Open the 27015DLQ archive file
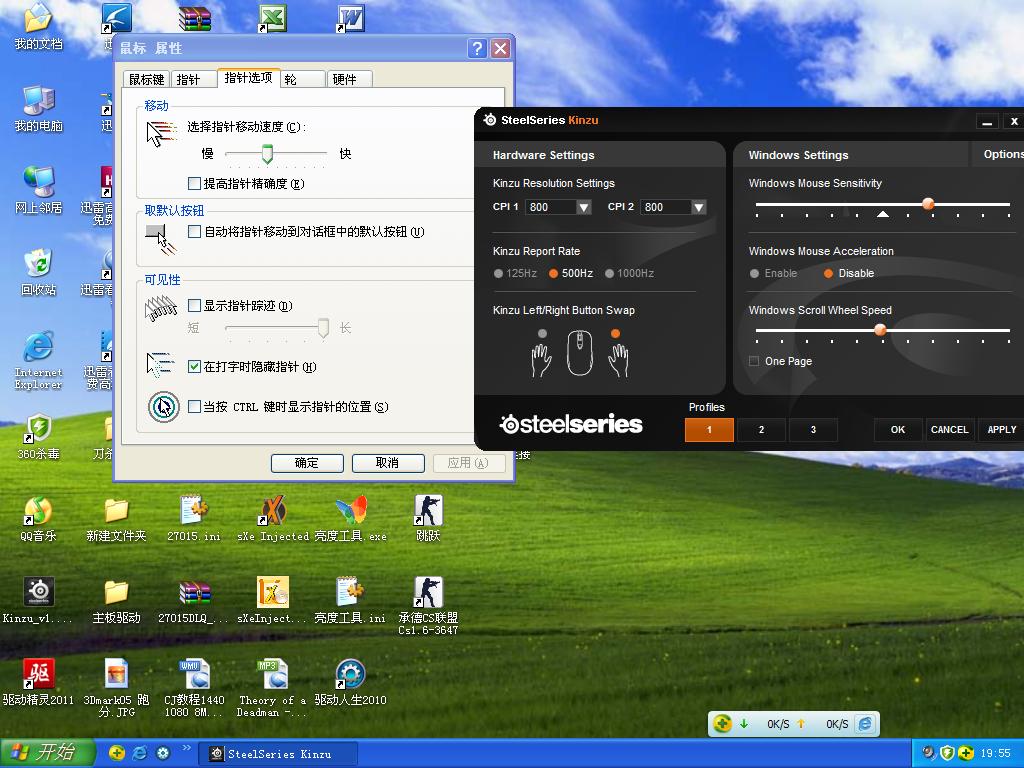 [x=194, y=600]
